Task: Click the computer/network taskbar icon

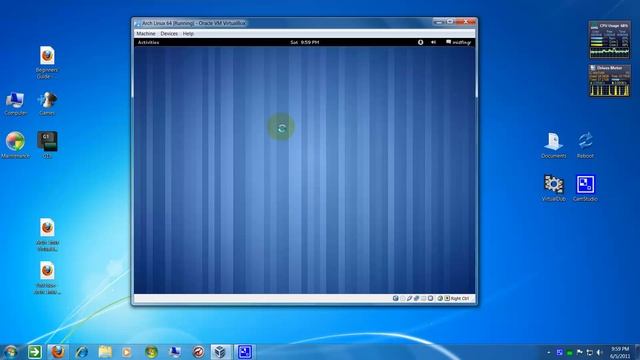Action: (175, 352)
